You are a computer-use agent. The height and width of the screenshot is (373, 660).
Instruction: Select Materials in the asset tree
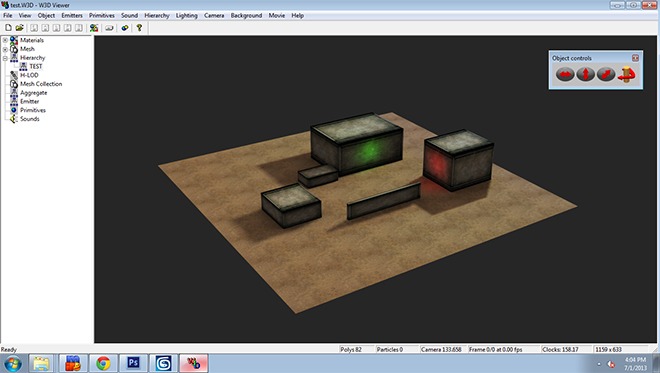pyautogui.click(x=32, y=40)
